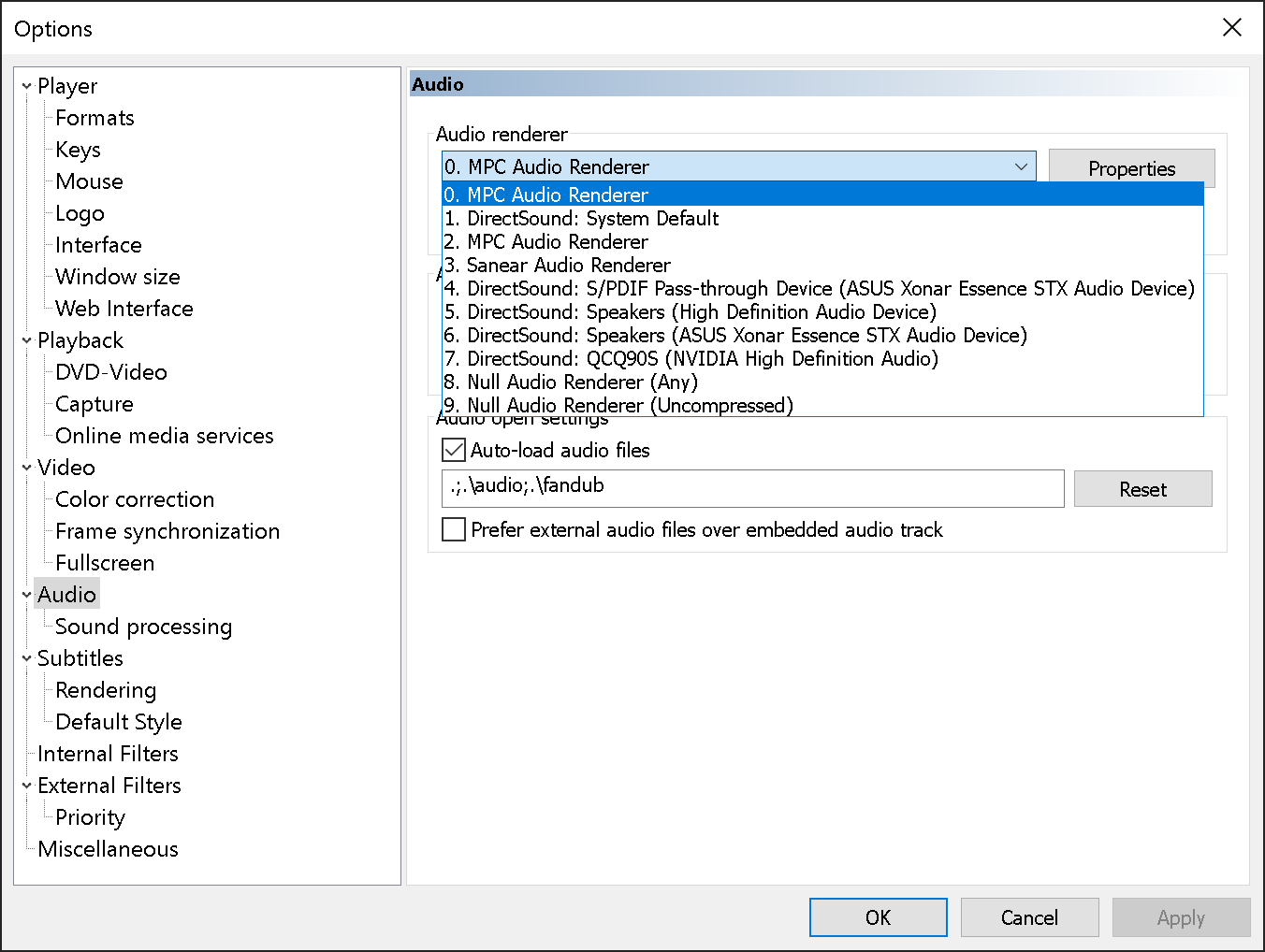Pick 3. Sanear Audio Renderer

[822, 265]
